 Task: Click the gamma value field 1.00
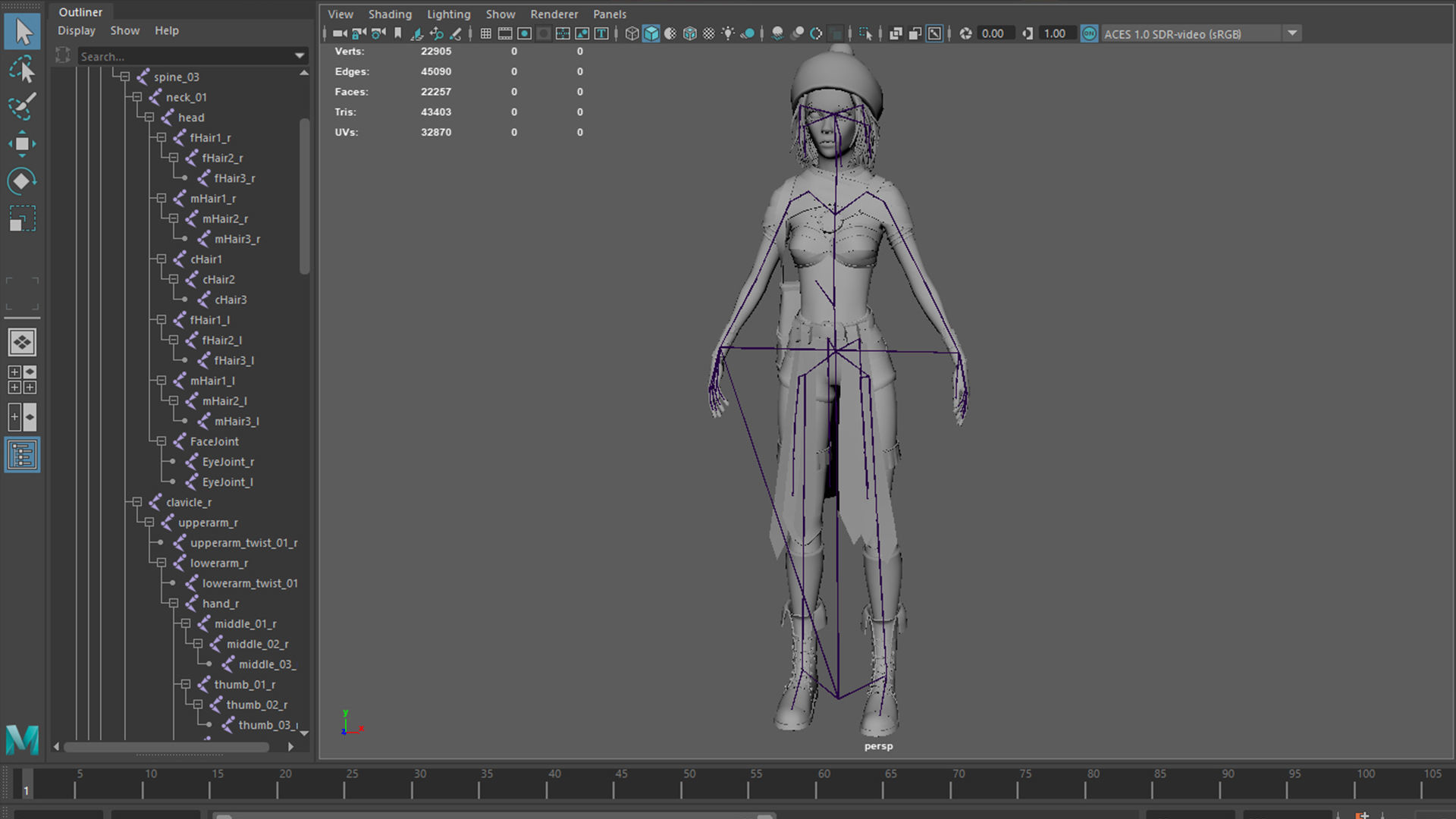pos(1055,33)
